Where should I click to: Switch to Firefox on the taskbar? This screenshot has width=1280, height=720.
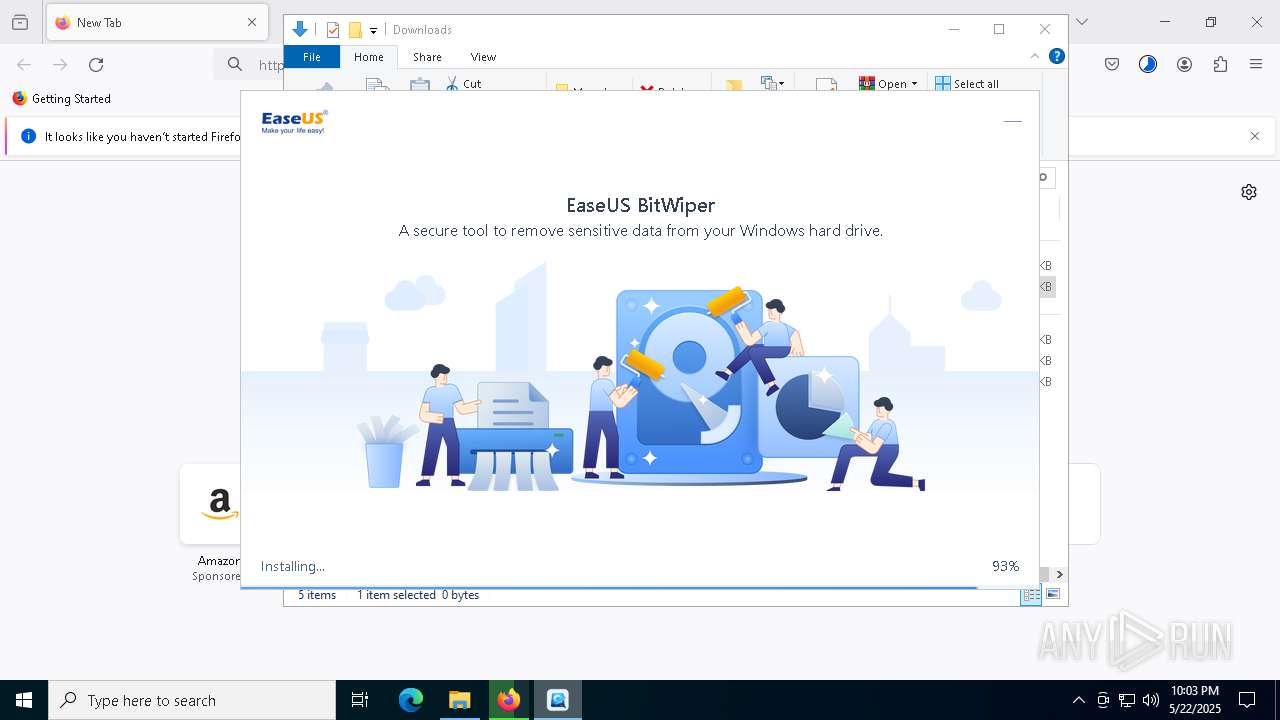509,700
